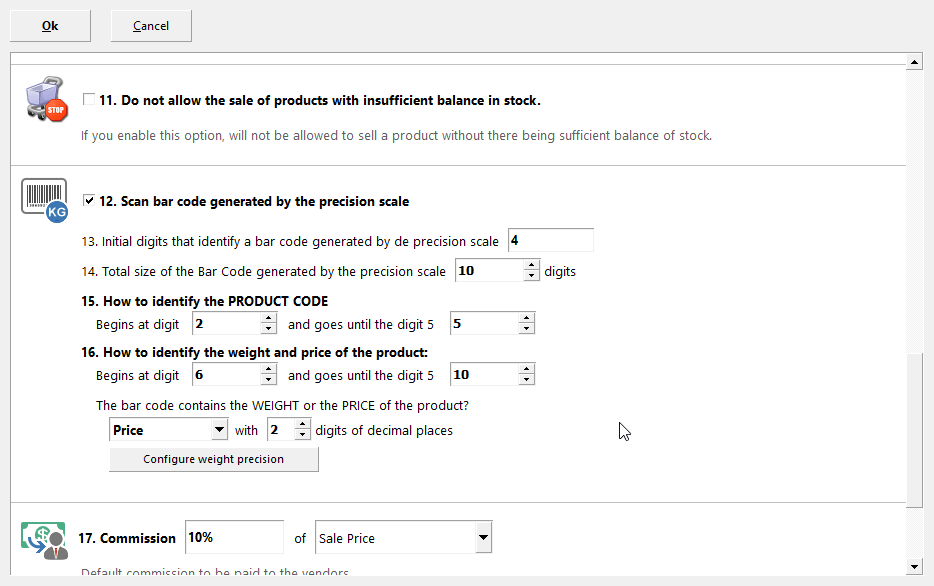Increase weight/price begin digit value
Image resolution: width=934 pixels, height=586 pixels.
point(268,370)
